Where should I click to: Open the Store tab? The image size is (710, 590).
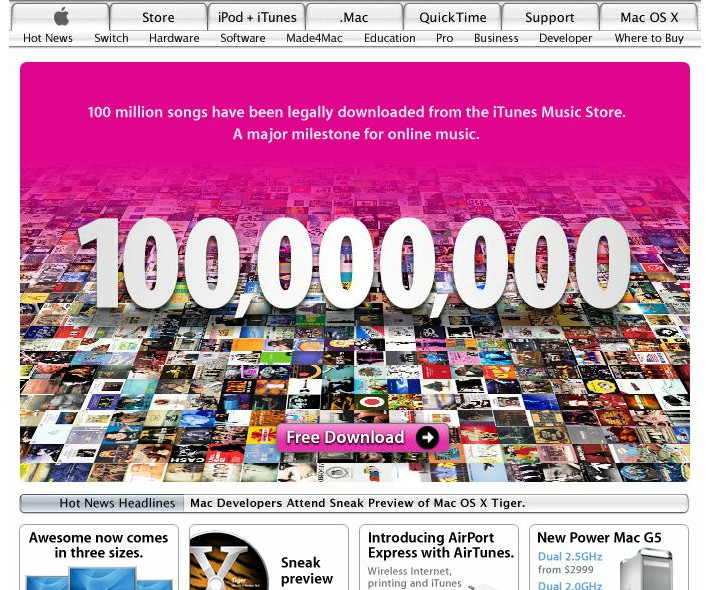click(158, 17)
